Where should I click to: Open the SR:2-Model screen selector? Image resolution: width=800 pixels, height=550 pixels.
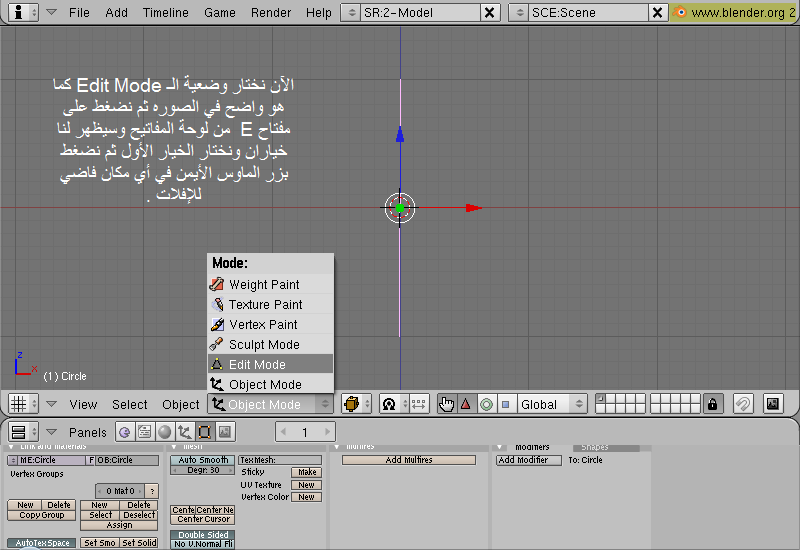pyautogui.click(x=352, y=12)
